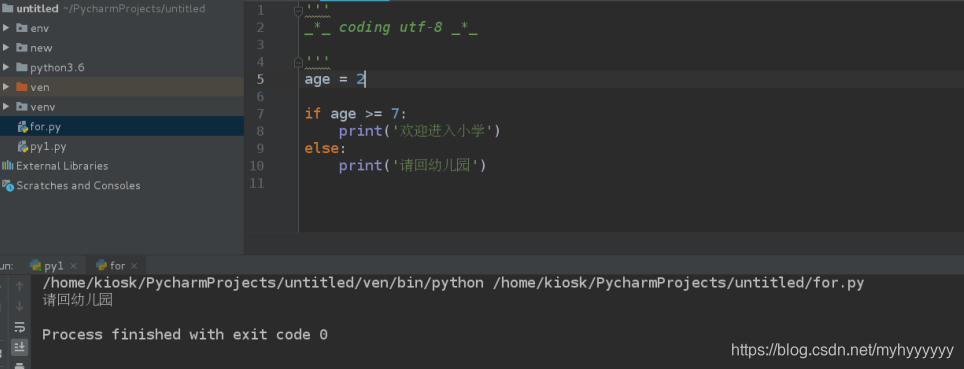964x369 pixels.
Task: Click gutter line number 7
Action: [x=260, y=114]
